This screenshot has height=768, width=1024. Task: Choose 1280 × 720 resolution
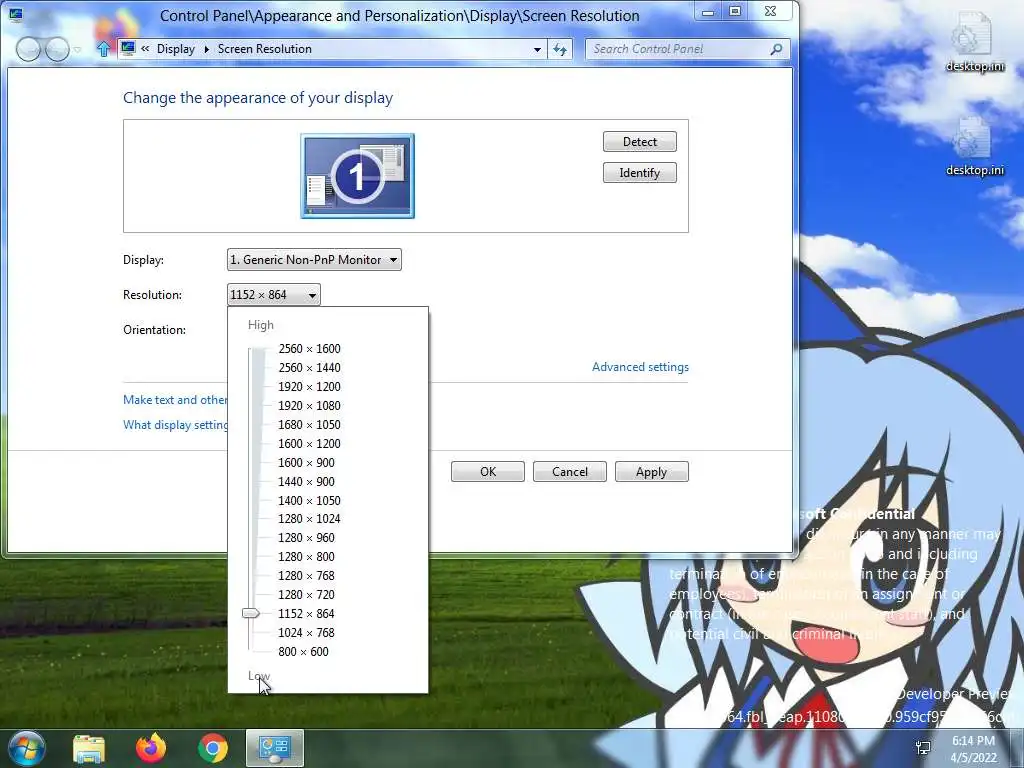pos(306,594)
